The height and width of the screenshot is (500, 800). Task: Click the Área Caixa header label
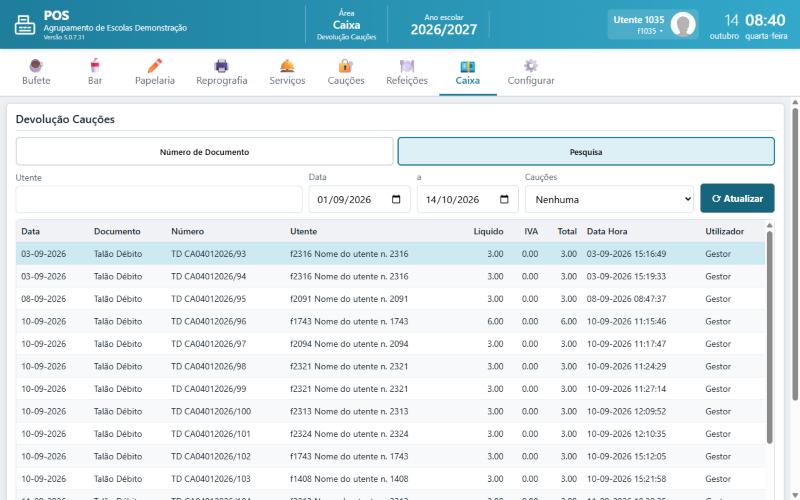coord(346,25)
